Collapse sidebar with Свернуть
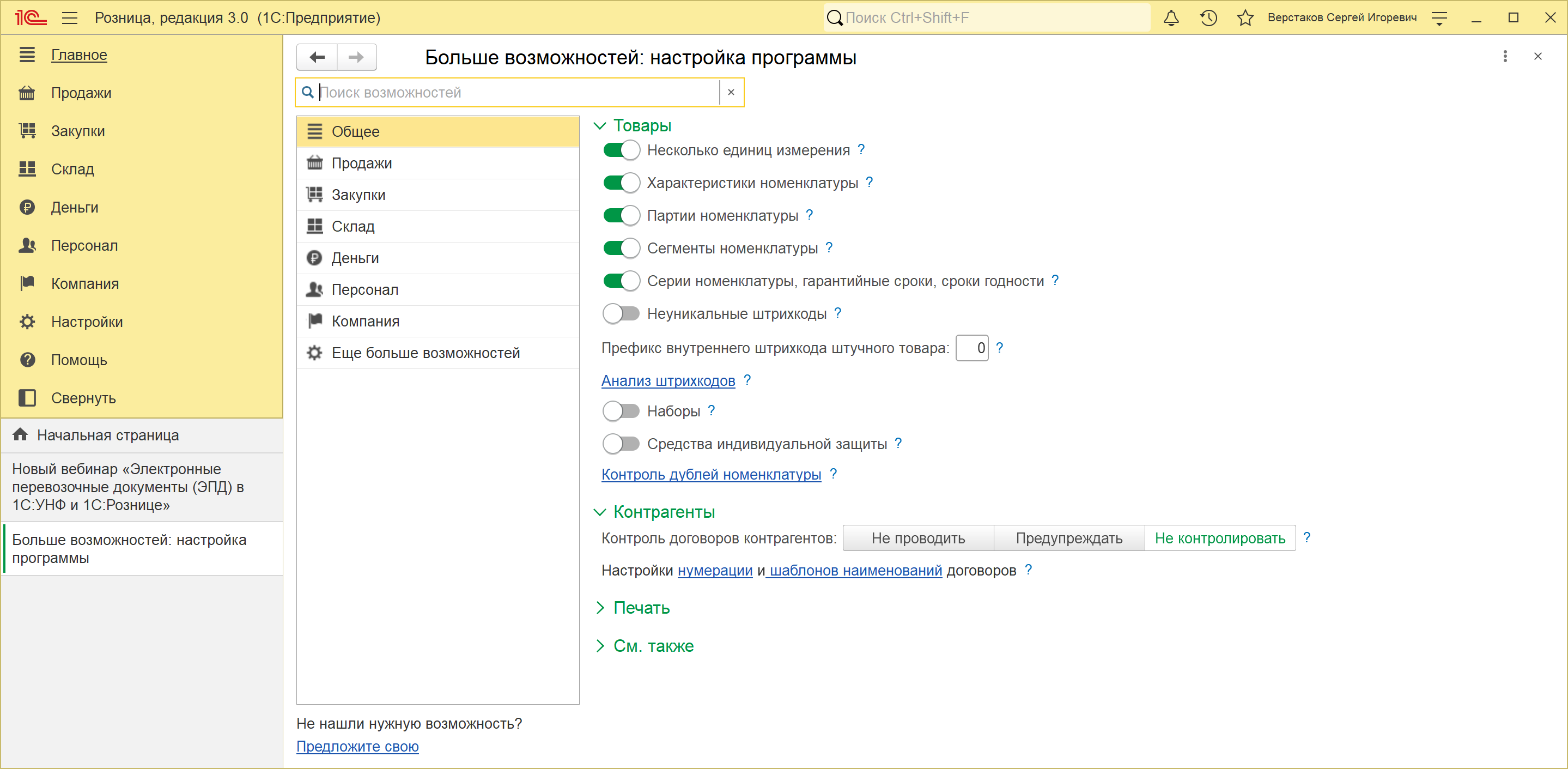This screenshot has height=769, width=1568. (x=83, y=398)
